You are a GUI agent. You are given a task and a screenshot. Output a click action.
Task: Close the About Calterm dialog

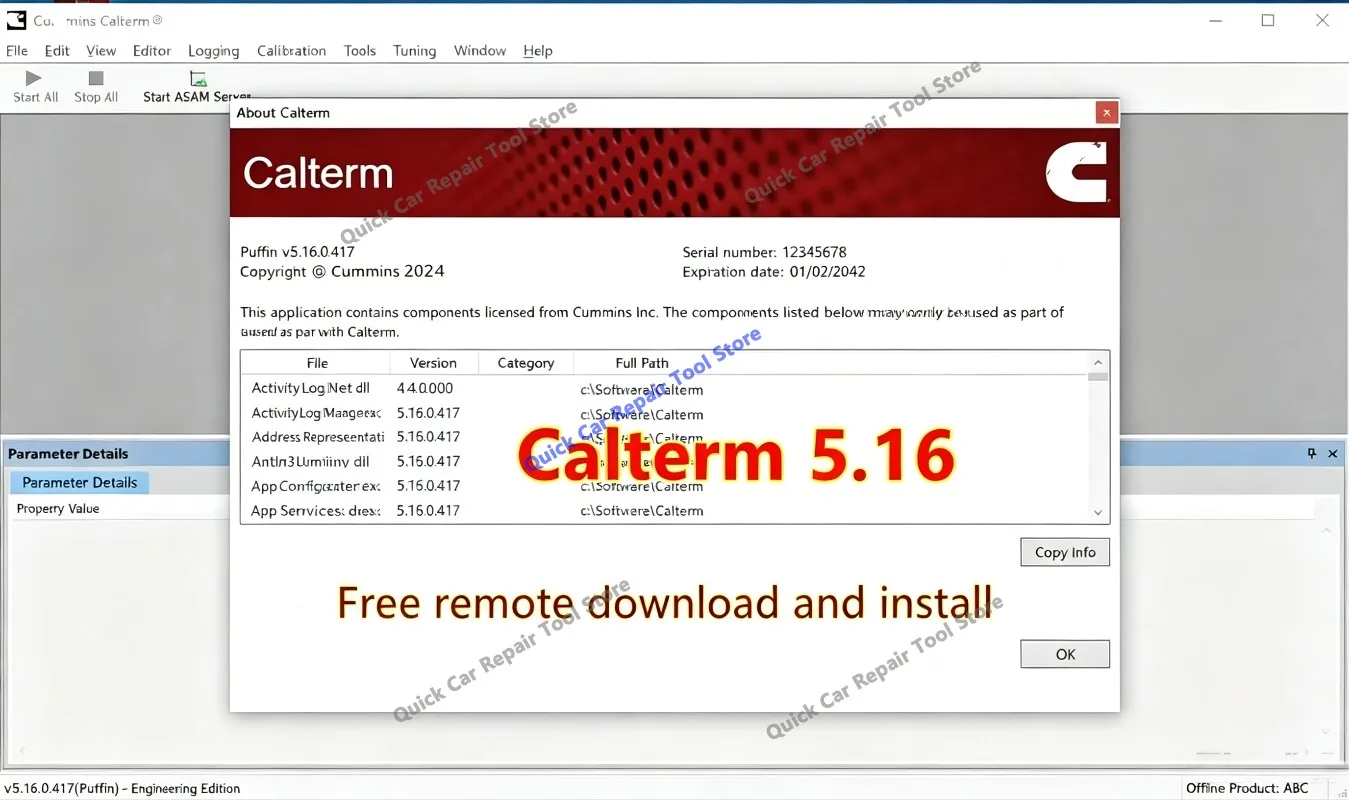(1106, 113)
